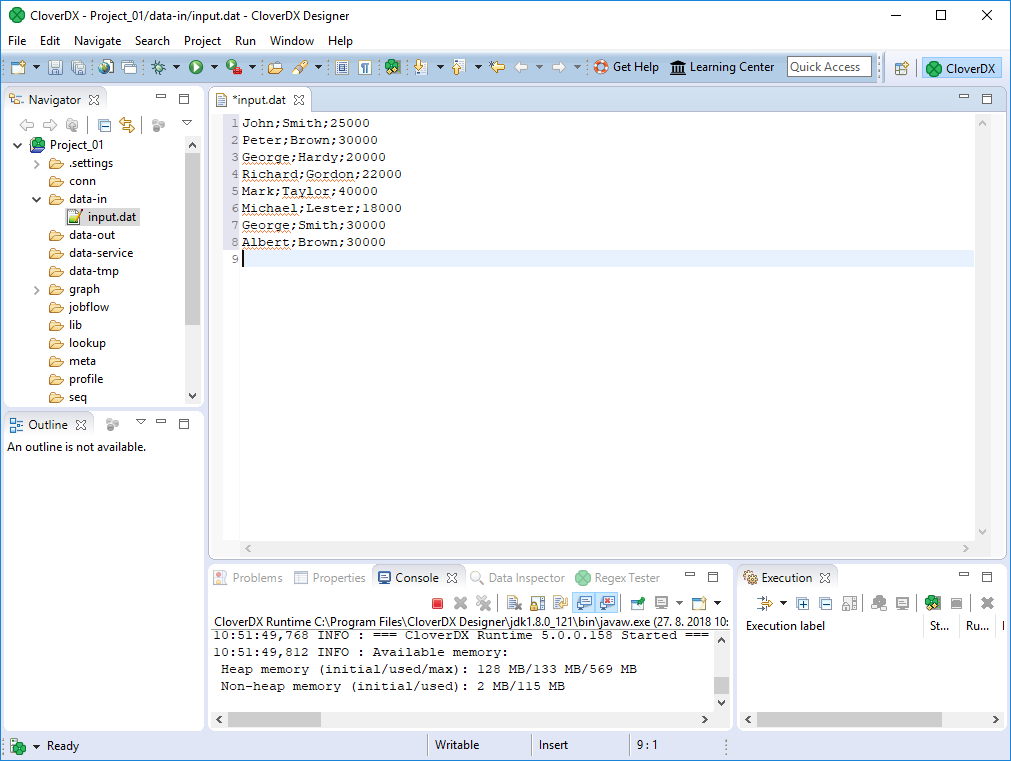The width and height of the screenshot is (1011, 761).
Task: Toggle Link with Editor in Navigator
Action: coord(127,125)
